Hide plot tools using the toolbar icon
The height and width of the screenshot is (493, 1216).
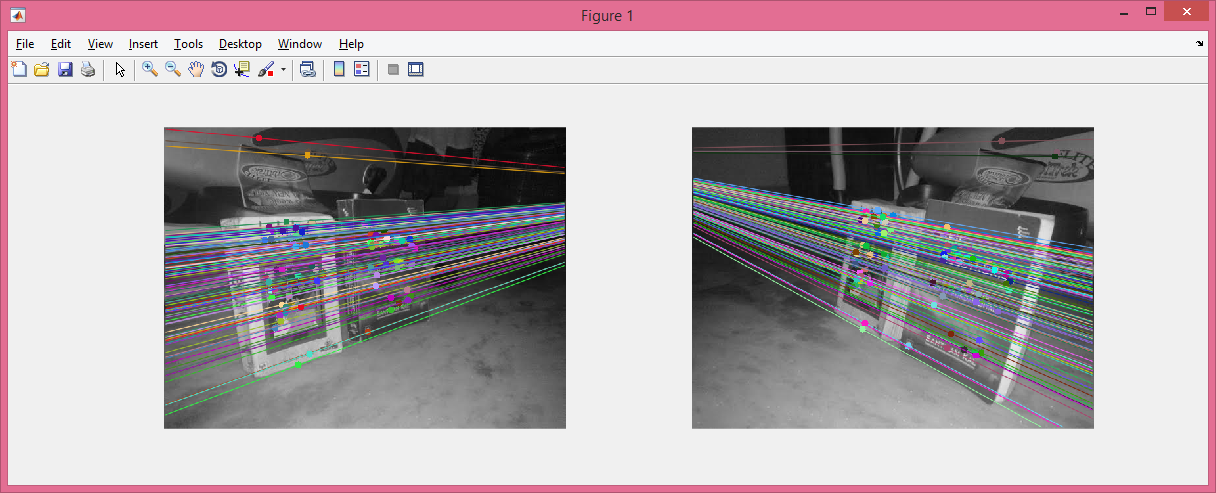point(393,70)
